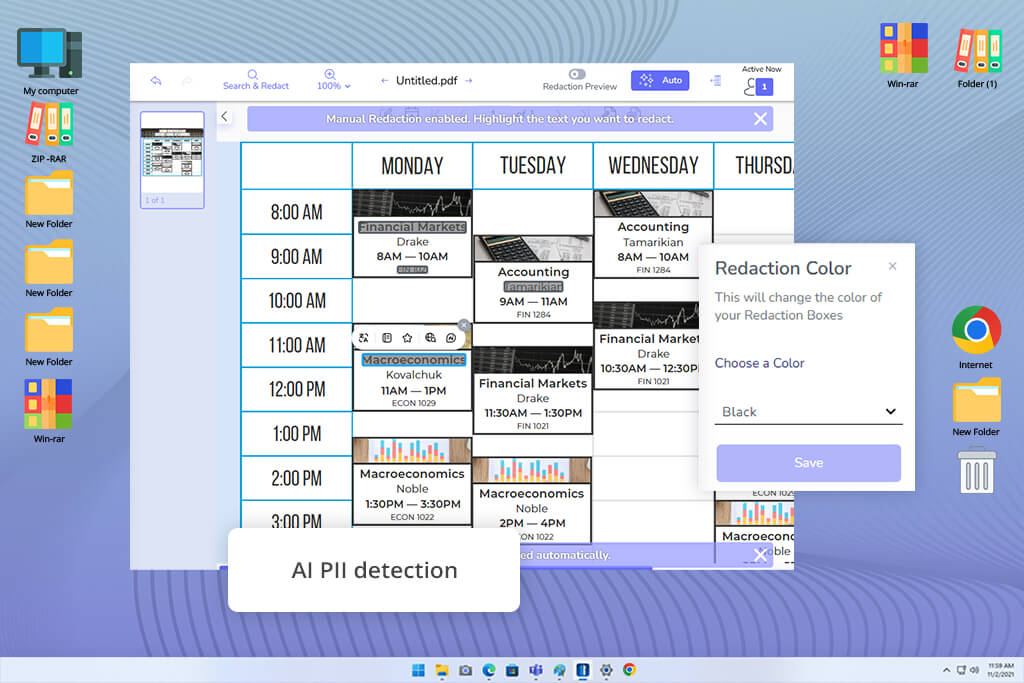The height and width of the screenshot is (683, 1024).
Task: Collapse the thumbnail sidebar with chevron
Action: point(224,116)
